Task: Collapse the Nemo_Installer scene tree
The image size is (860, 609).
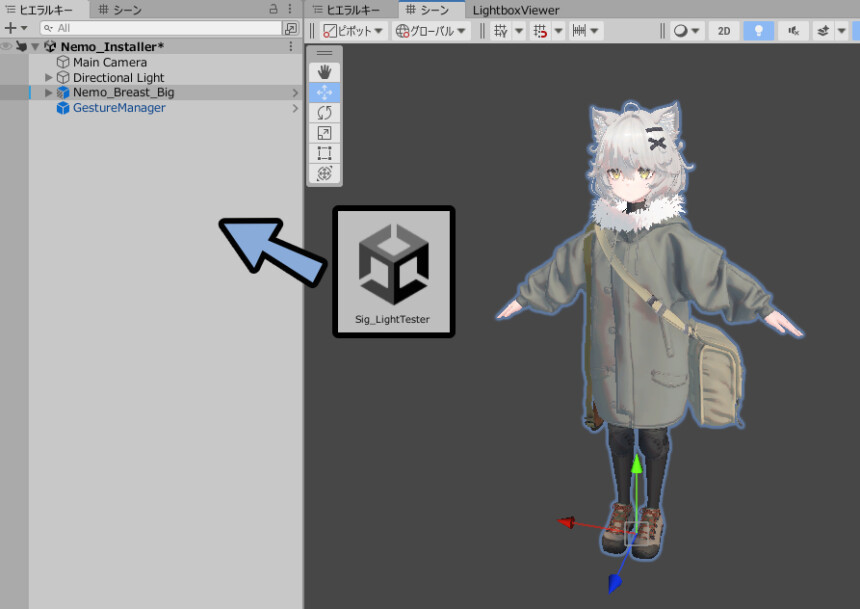Action: coord(35,47)
